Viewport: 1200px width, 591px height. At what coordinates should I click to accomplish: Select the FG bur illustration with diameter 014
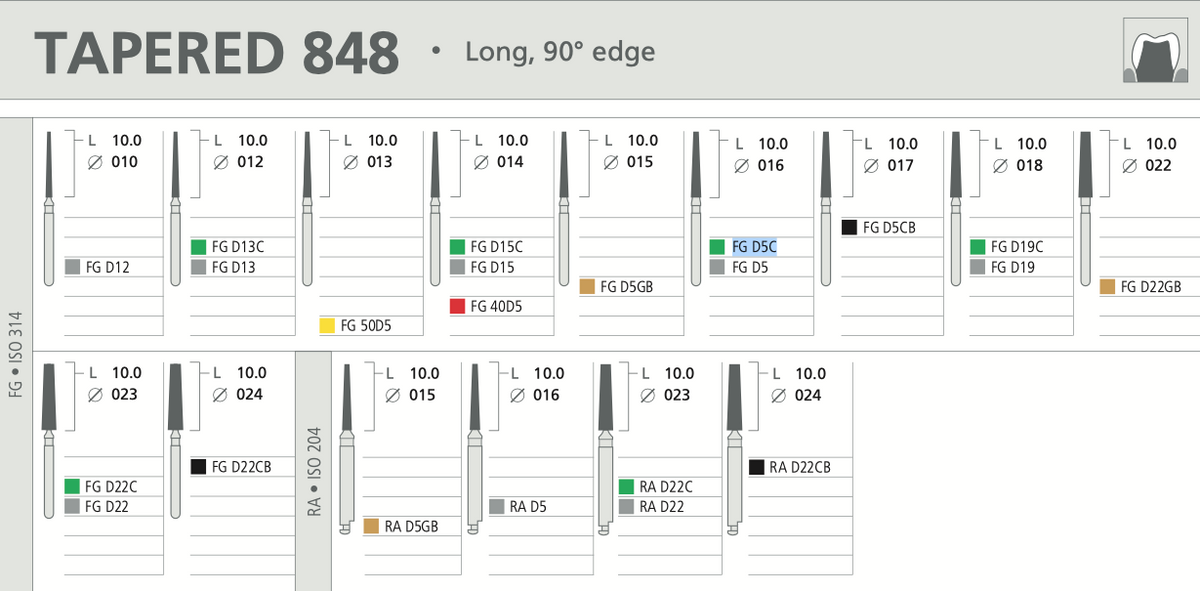tap(436, 209)
